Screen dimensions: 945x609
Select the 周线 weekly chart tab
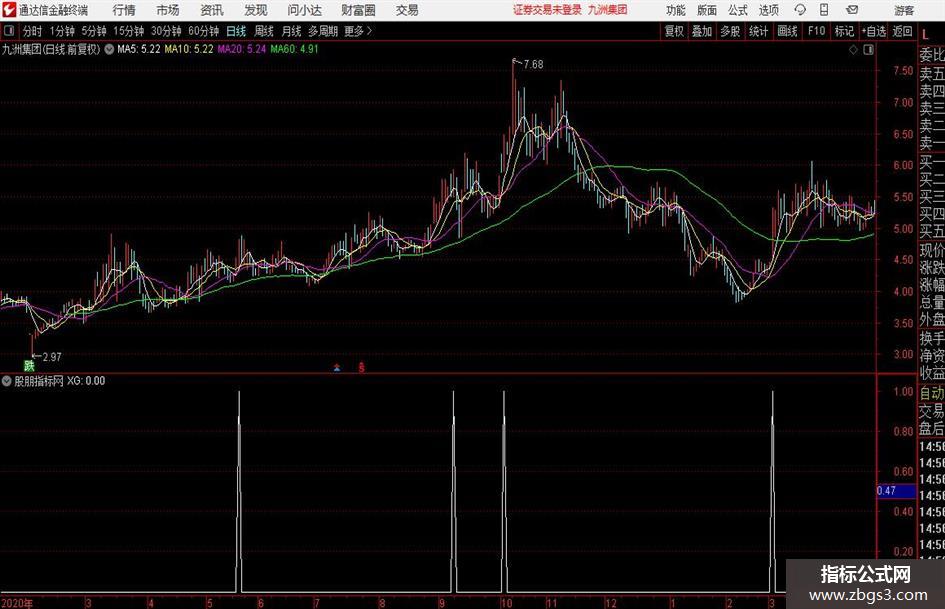264,31
